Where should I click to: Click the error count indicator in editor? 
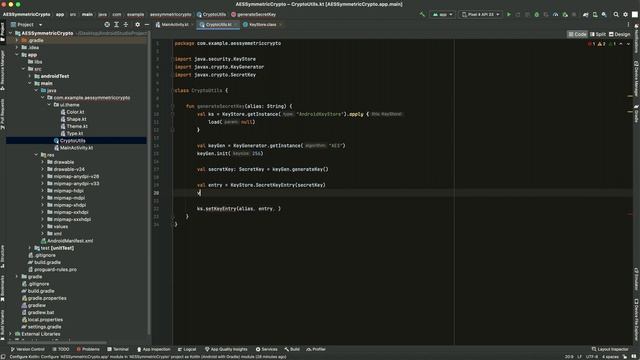coord(591,44)
